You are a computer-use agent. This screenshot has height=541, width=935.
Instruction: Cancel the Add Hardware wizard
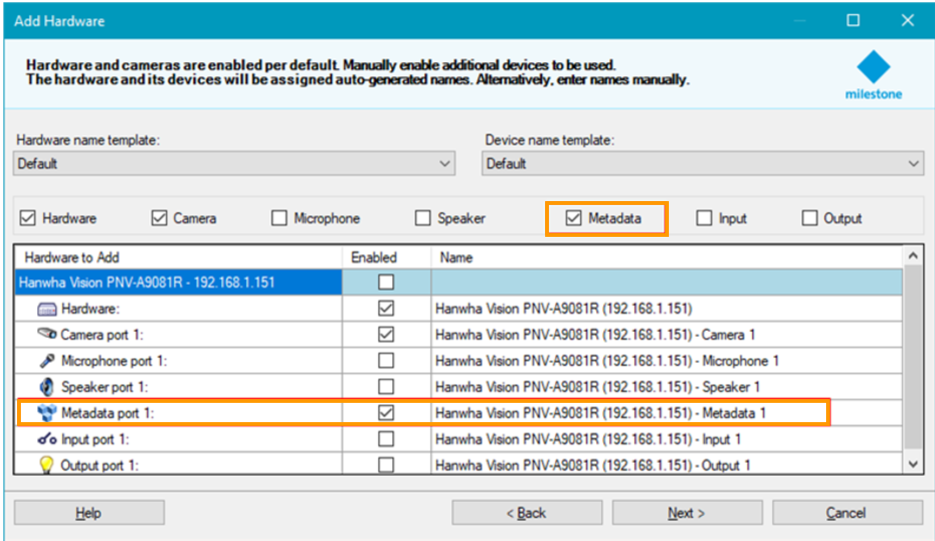[x=847, y=513]
